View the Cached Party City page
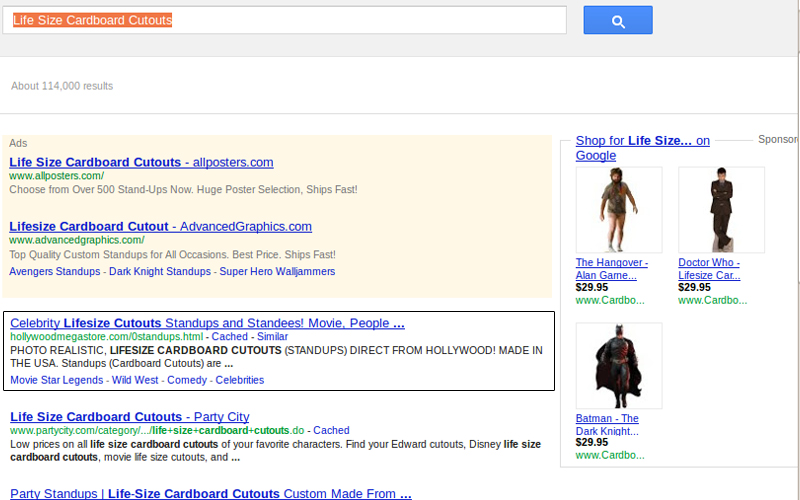The width and height of the screenshot is (800, 500). pyautogui.click(x=331, y=431)
